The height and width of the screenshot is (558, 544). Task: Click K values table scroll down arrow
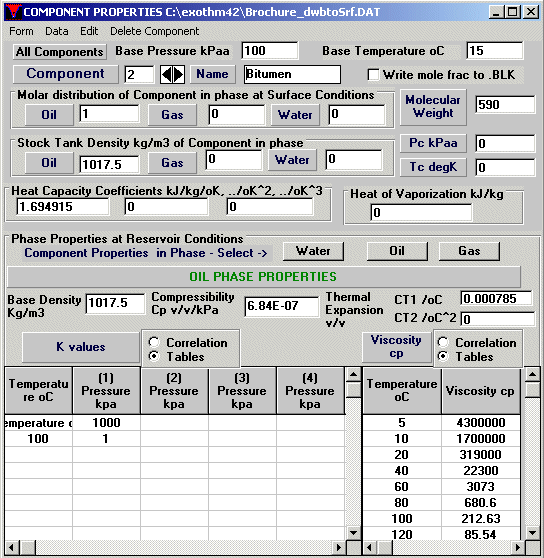[x=353, y=533]
